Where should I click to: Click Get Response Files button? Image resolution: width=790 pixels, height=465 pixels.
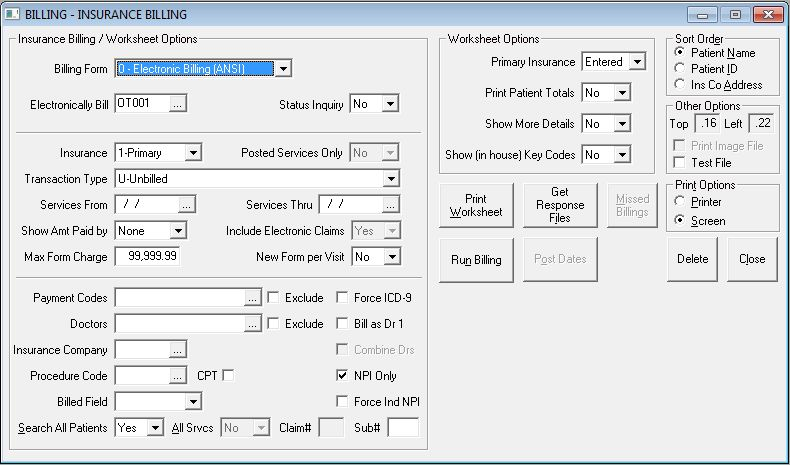pos(560,206)
